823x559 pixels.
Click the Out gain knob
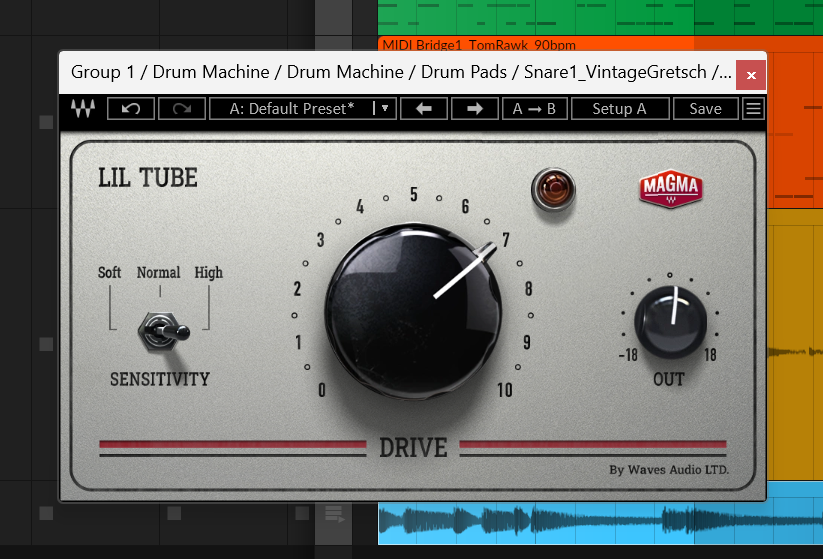click(x=669, y=319)
